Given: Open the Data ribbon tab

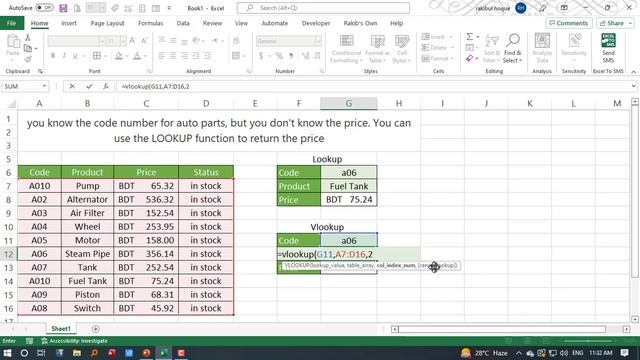Looking at the screenshot, I should (x=183, y=23).
